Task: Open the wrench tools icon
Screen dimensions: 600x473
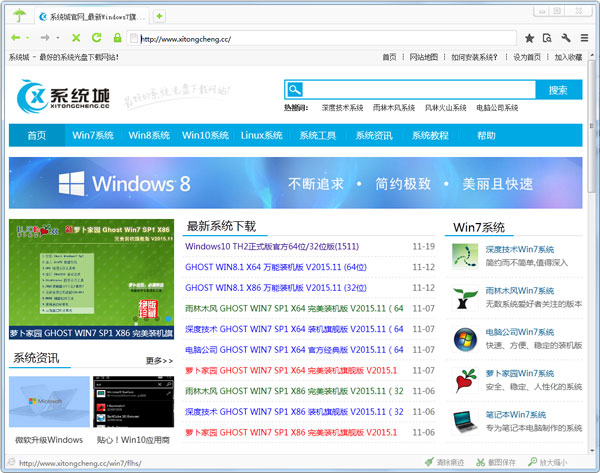Action: (566, 38)
